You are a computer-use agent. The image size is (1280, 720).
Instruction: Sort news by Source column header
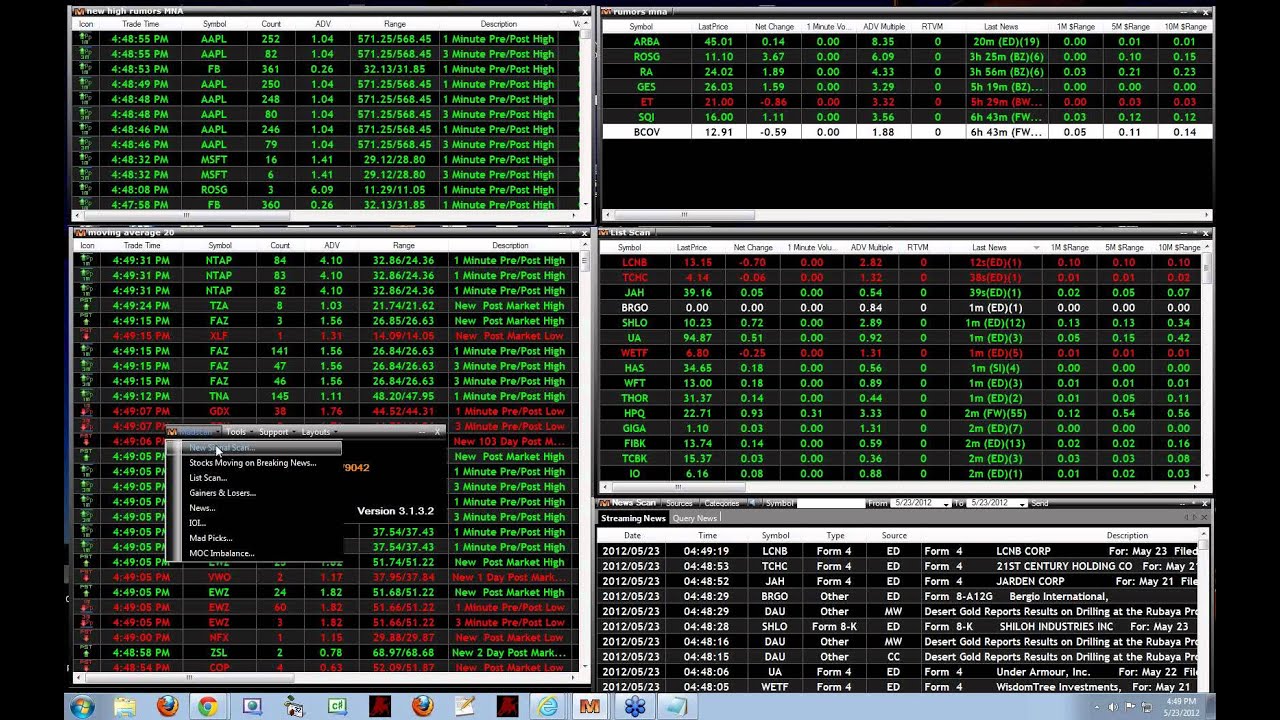point(894,535)
